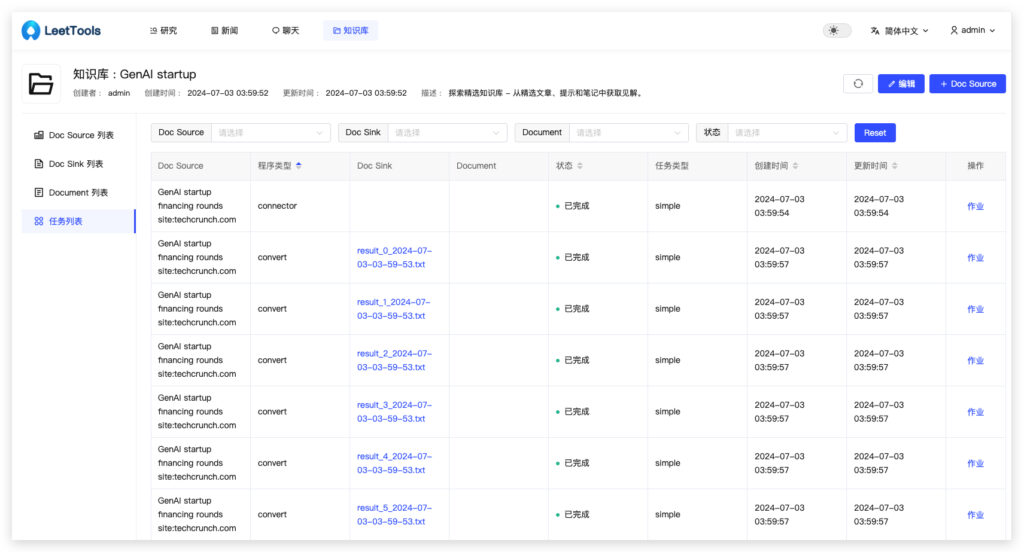This screenshot has width=1024, height=552.
Task: Click 作业 link in the result_2 row
Action: [975, 361]
